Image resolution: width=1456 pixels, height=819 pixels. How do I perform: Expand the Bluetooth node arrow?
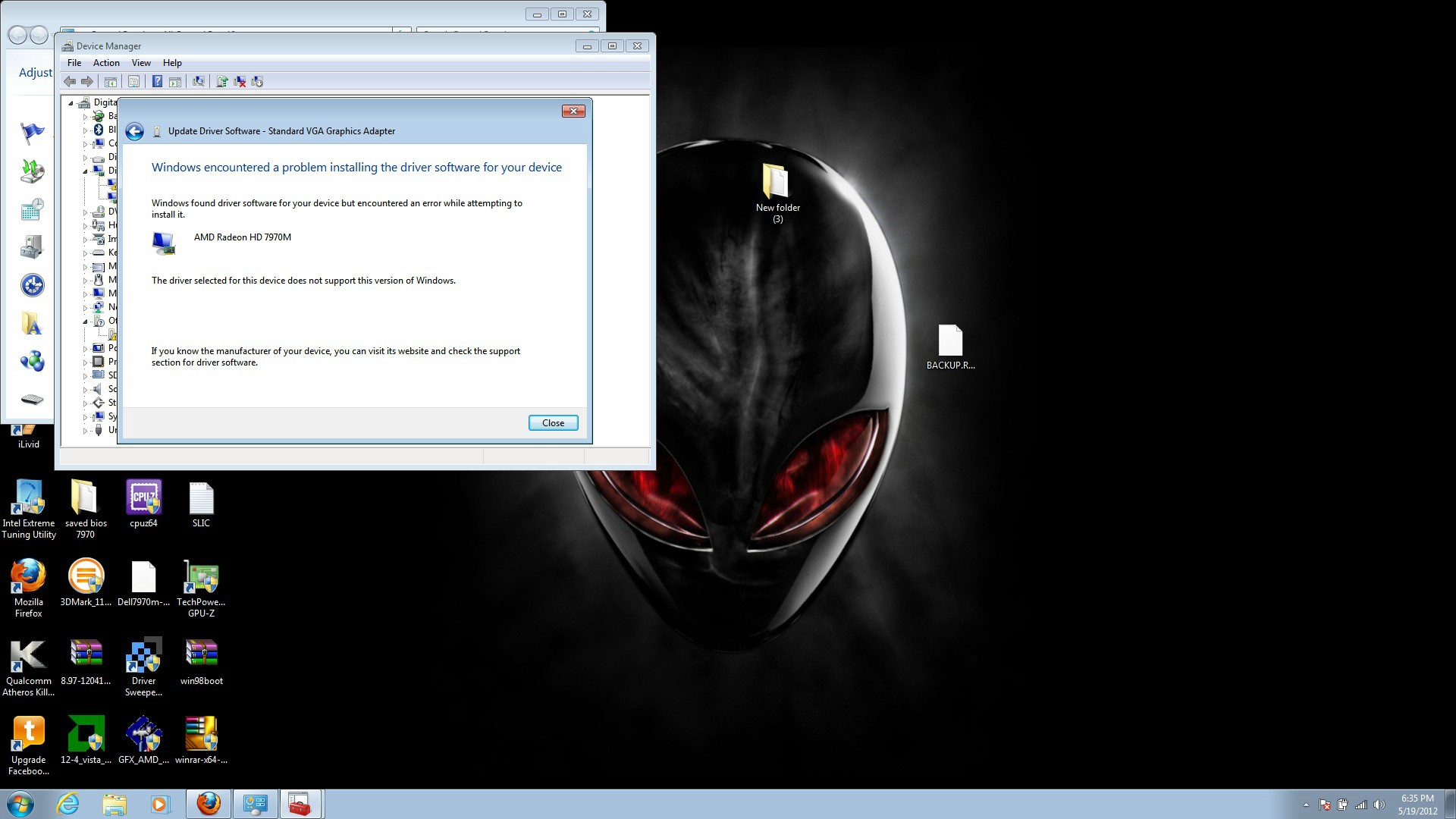coord(85,130)
